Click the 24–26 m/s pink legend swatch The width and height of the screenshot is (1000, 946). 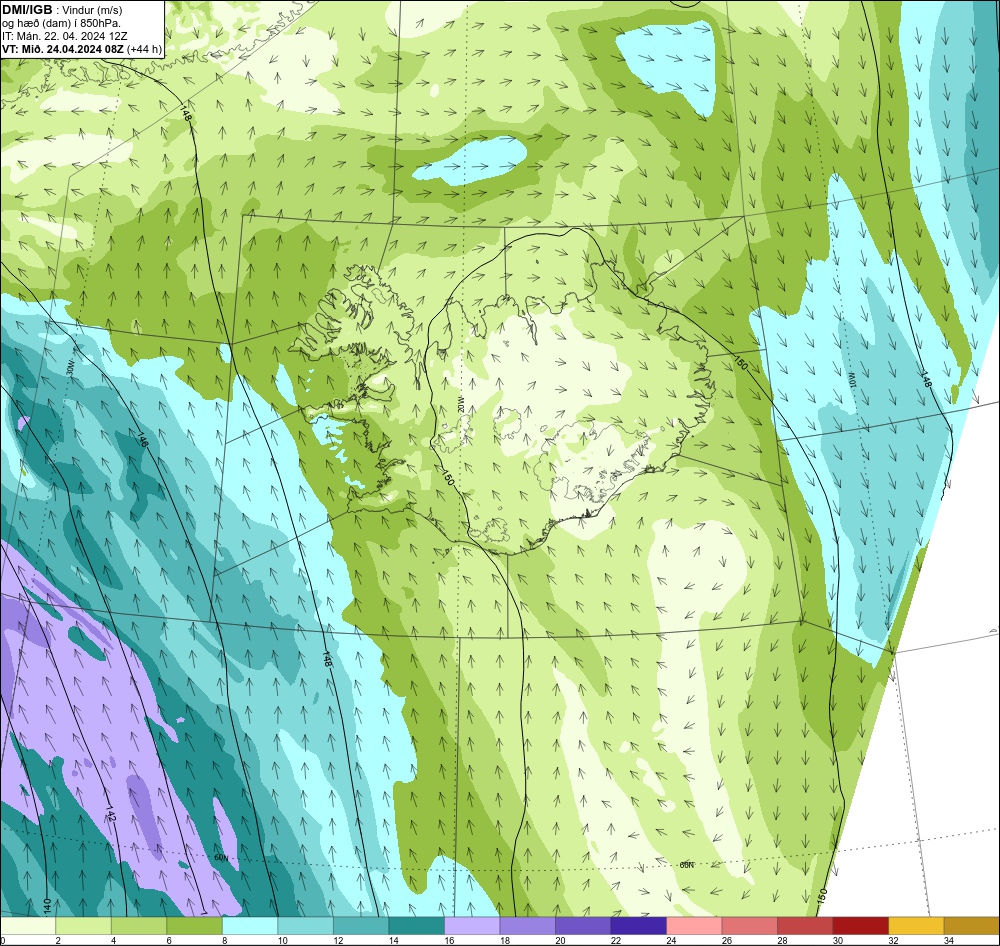pyautogui.click(x=694, y=926)
